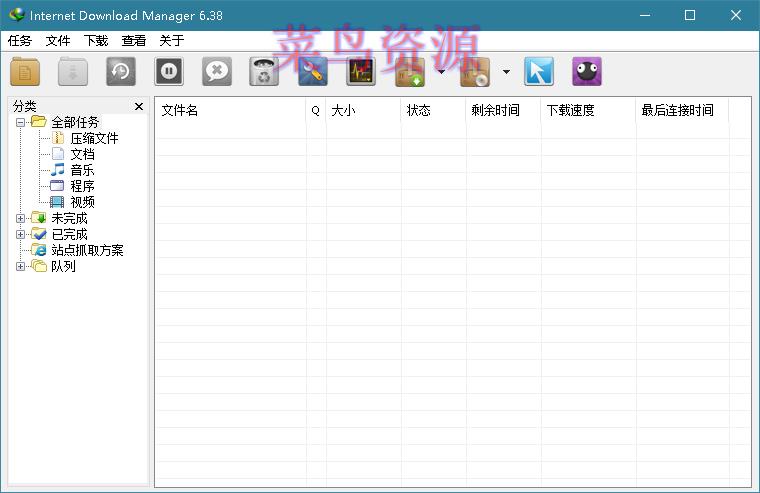Viewport: 760px width, 493px height.
Task: Open the 下载 menu
Action: [x=95, y=41]
